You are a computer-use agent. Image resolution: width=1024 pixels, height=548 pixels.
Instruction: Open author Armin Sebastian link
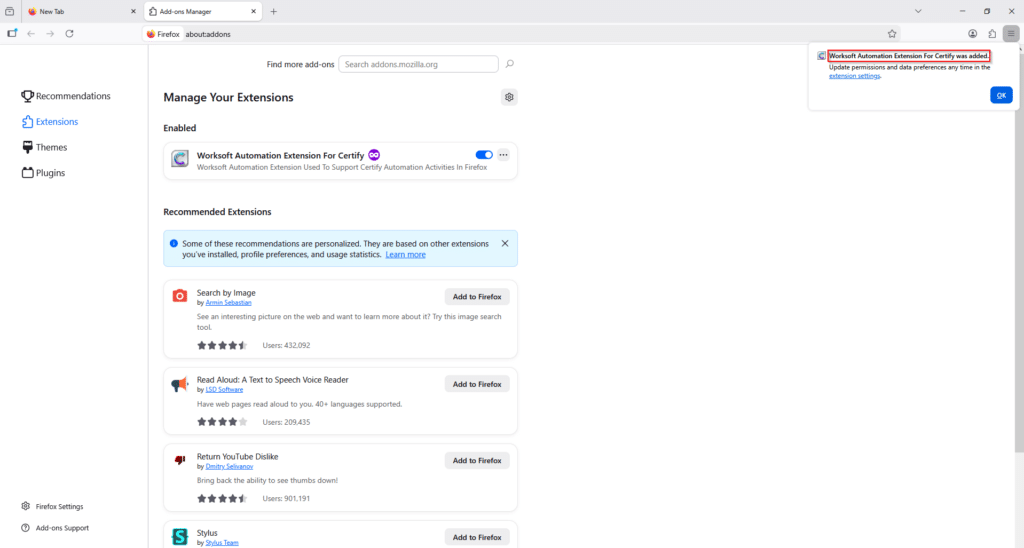228,302
